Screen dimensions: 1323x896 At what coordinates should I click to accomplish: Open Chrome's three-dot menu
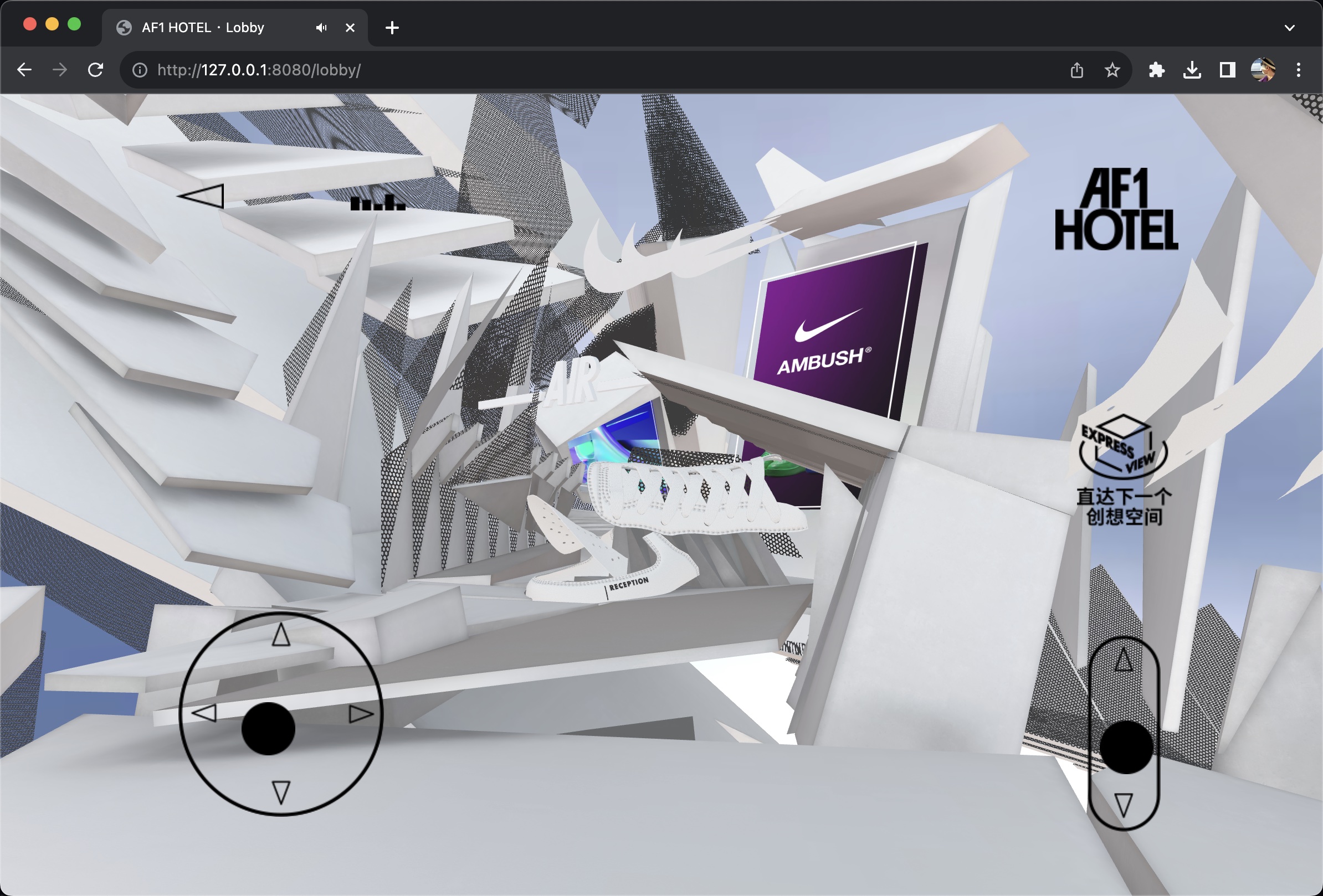1298,70
